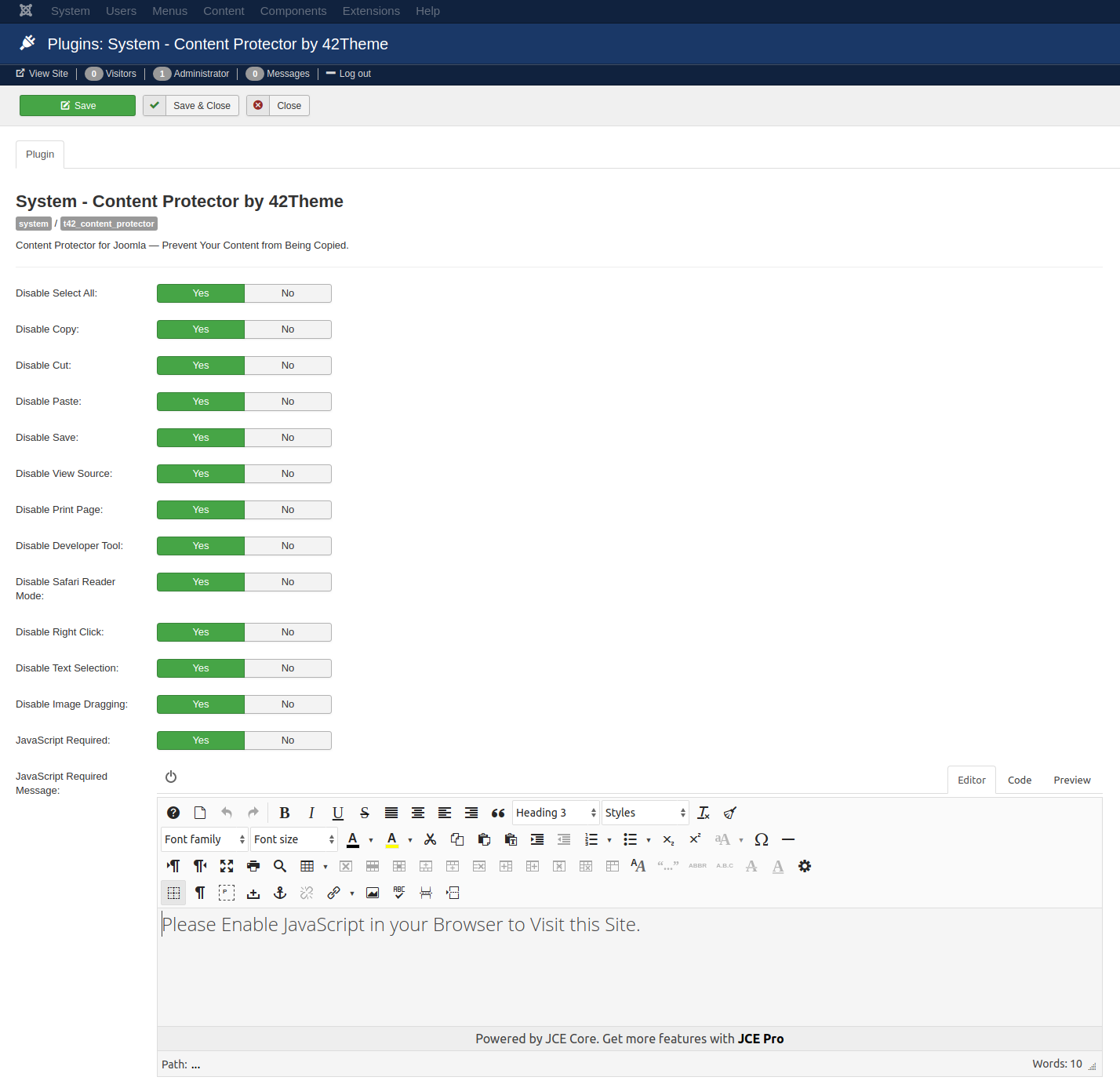The height and width of the screenshot is (1088, 1120).
Task: Insert a special character (omega)
Action: (x=762, y=839)
